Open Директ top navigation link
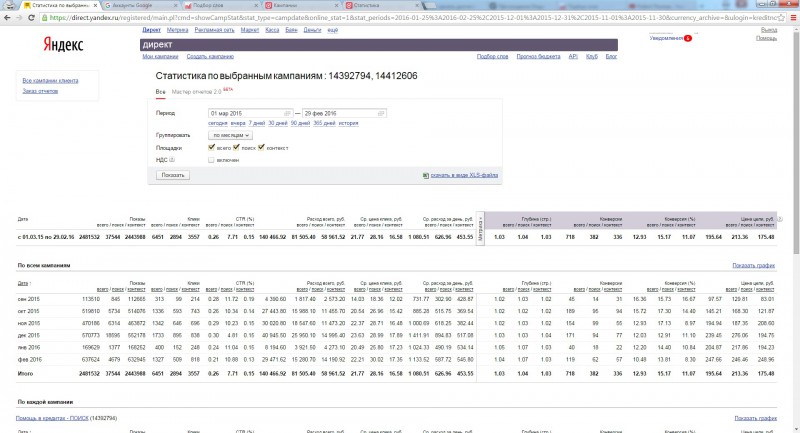 click(152, 30)
